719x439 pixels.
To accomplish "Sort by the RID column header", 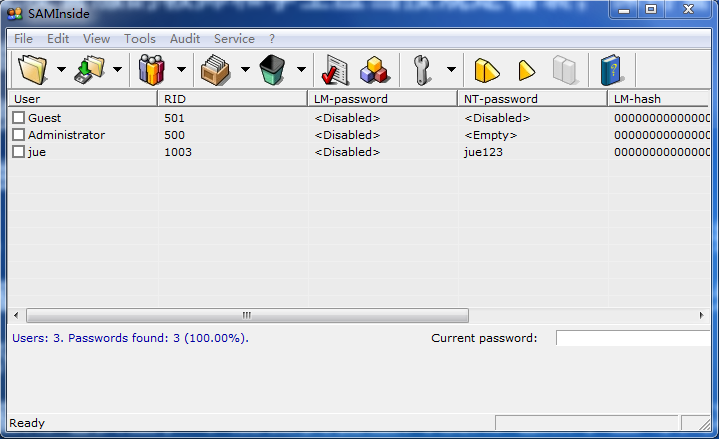I will pyautogui.click(x=232, y=99).
